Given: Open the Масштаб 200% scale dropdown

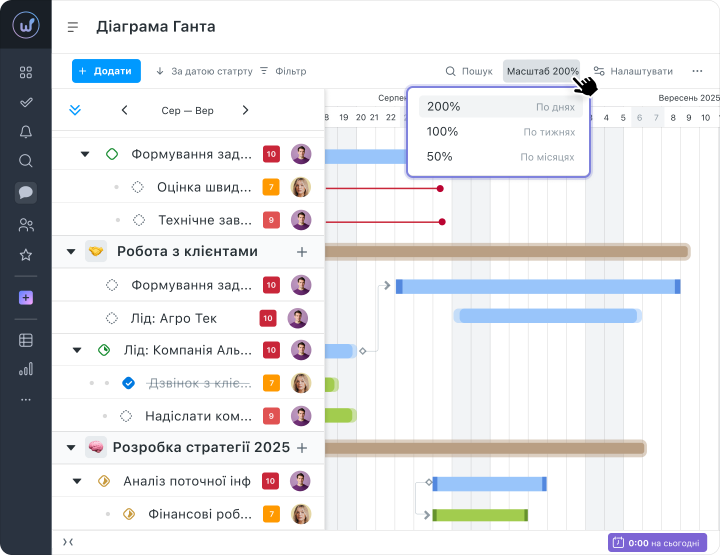Looking at the screenshot, I should click(541, 72).
